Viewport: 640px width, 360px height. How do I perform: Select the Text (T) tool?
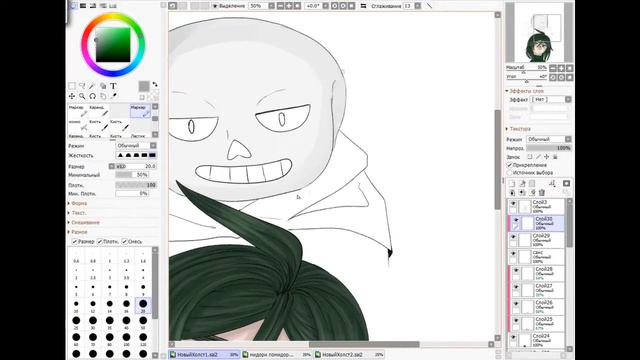(x=113, y=86)
